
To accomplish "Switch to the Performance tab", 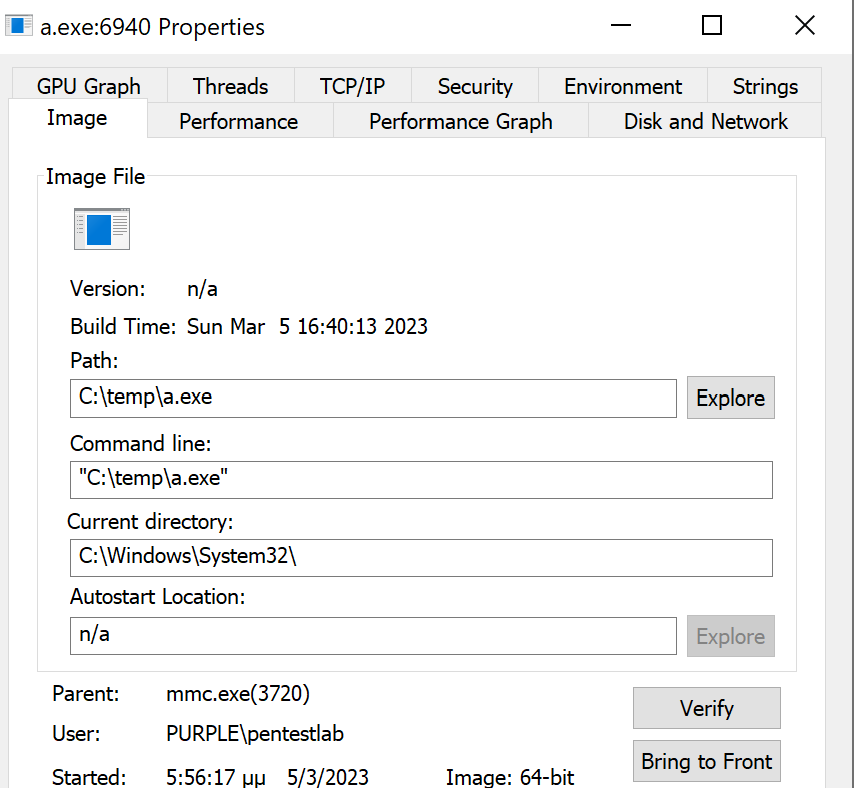I will tap(239, 122).
